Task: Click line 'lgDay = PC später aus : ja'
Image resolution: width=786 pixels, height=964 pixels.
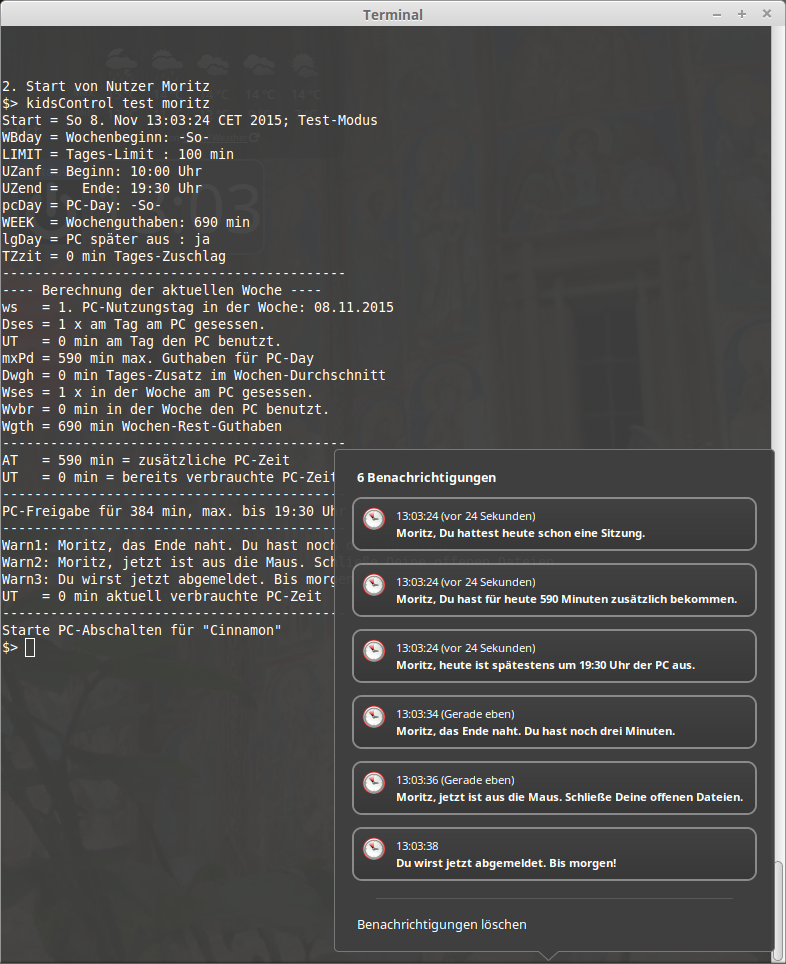Action: 106,239
